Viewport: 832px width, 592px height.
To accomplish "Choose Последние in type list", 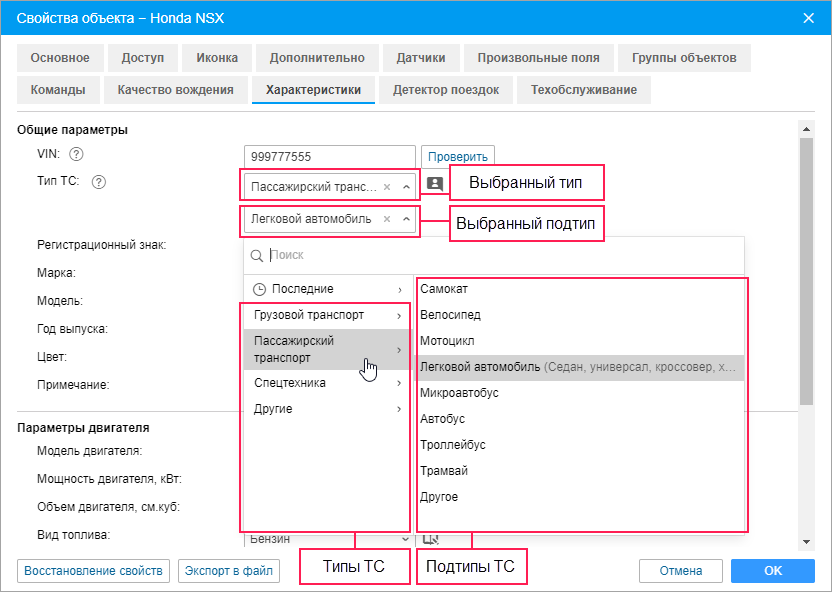I will point(327,289).
